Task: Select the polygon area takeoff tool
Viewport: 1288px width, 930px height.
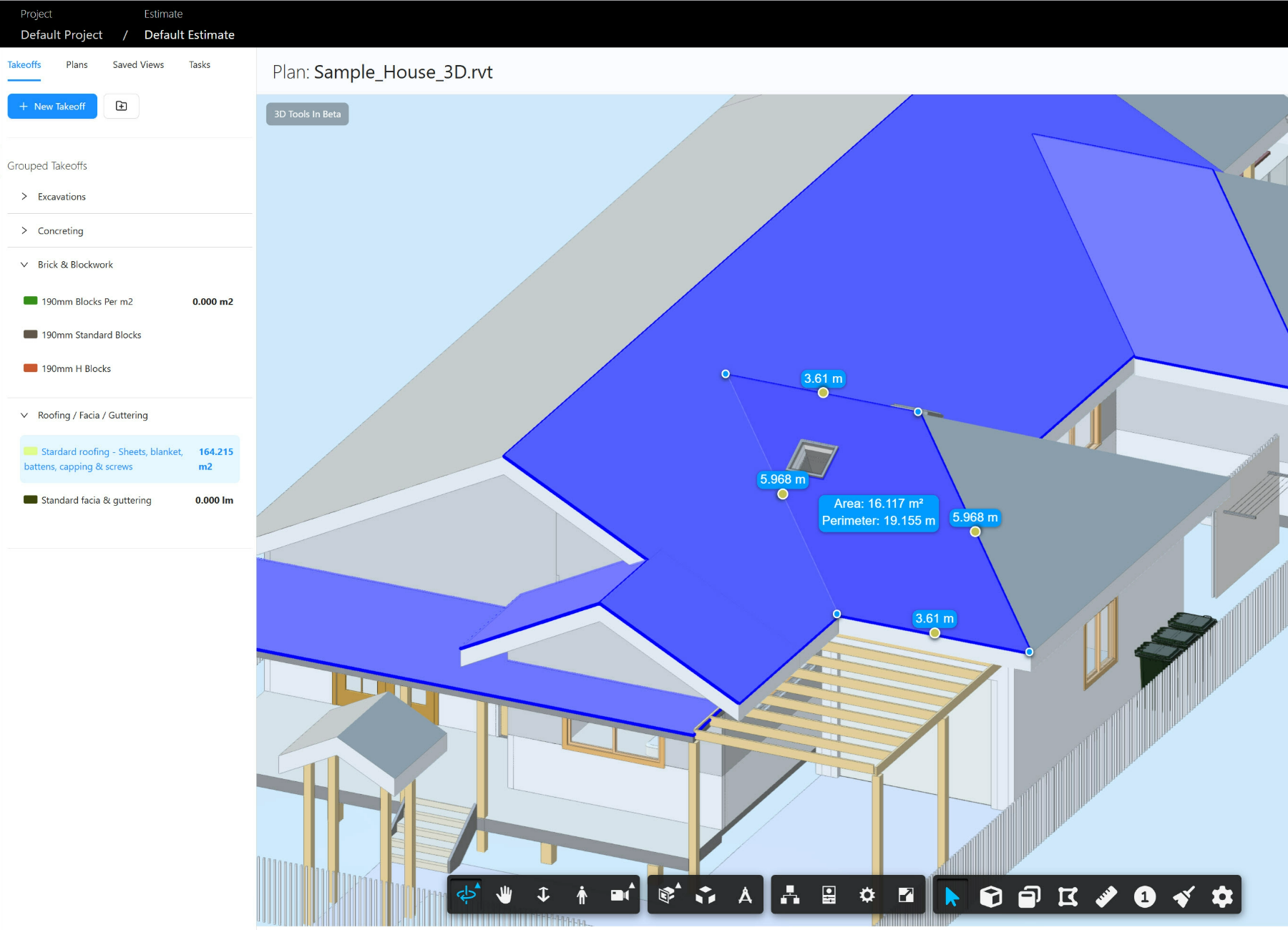Action: pos(1068,894)
